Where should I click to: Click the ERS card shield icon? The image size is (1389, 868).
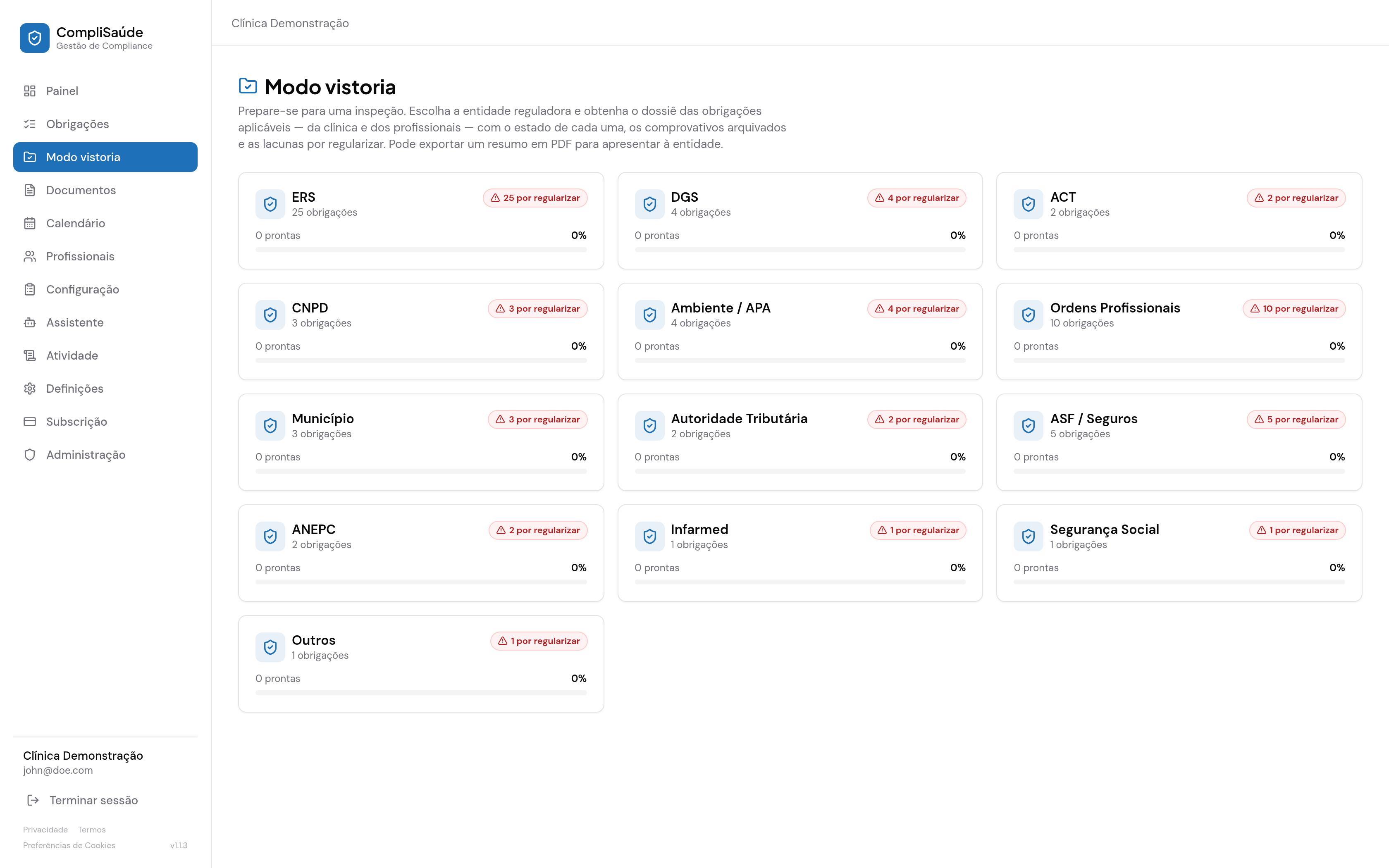pos(270,204)
